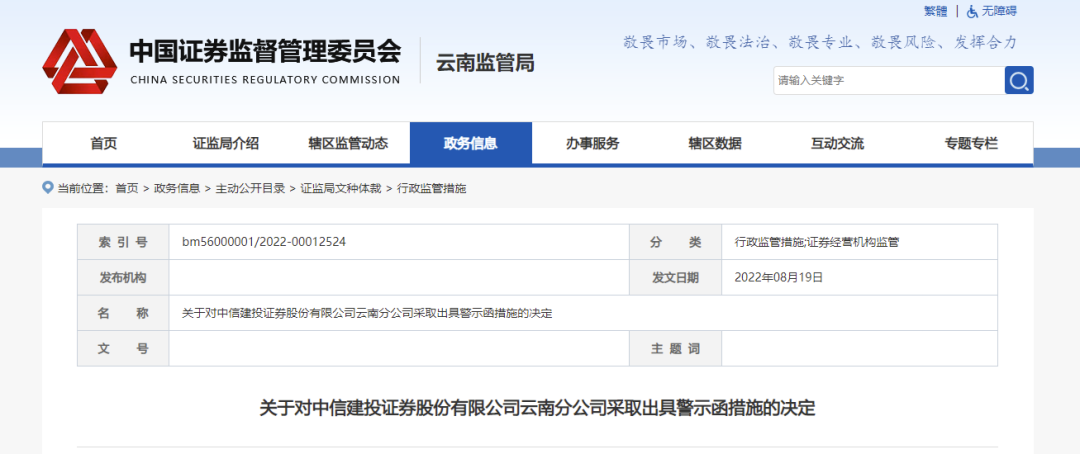
Task: Click the 主题词 label cell
Action: 675,349
